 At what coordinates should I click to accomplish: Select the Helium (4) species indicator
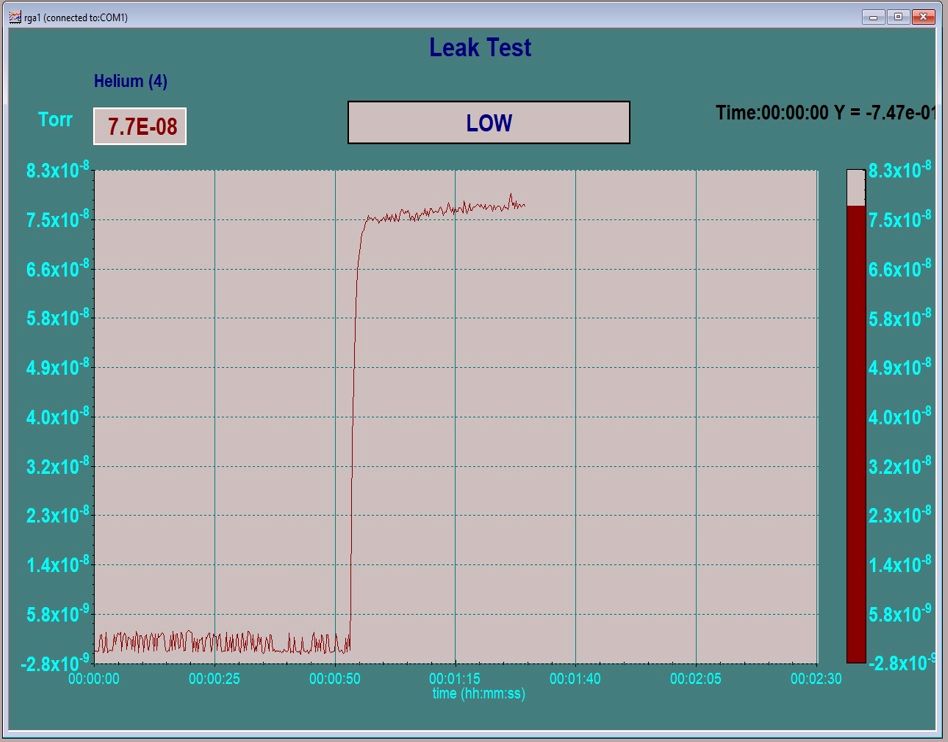click(x=130, y=81)
